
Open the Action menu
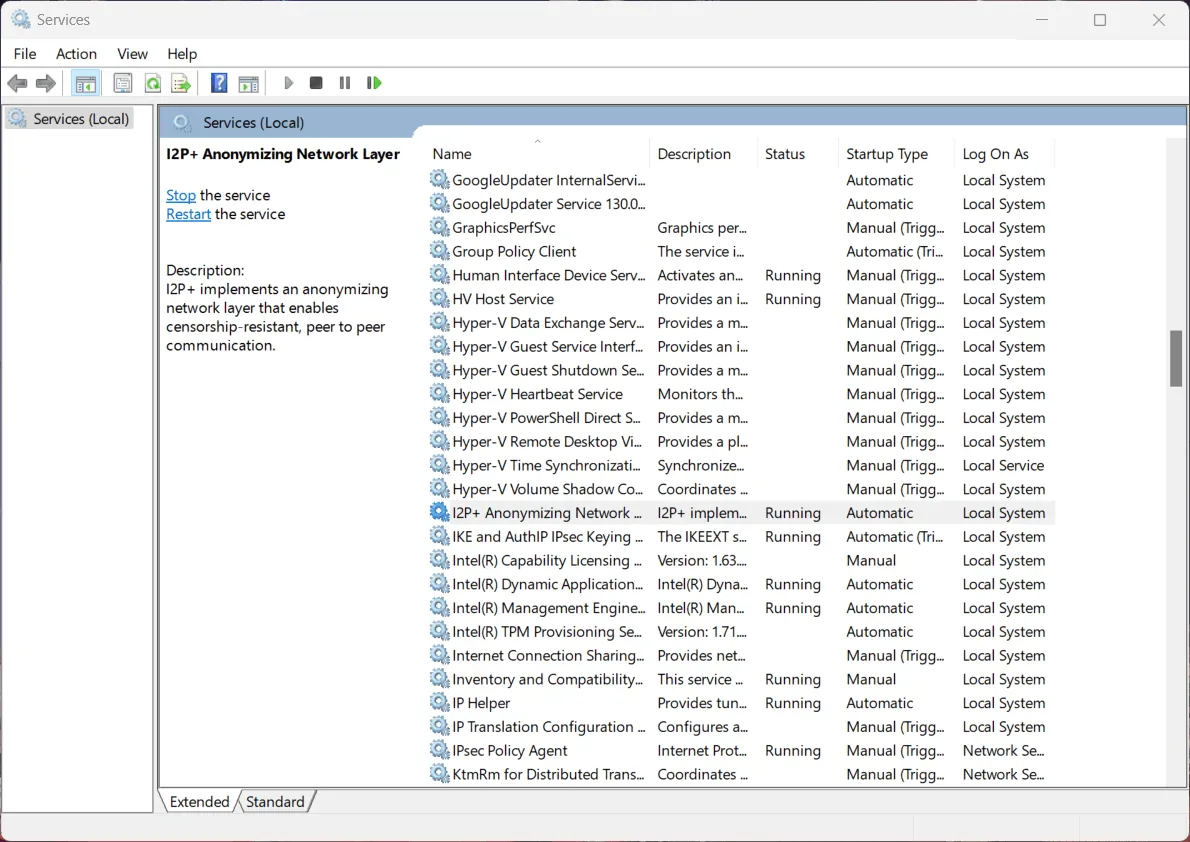76,54
